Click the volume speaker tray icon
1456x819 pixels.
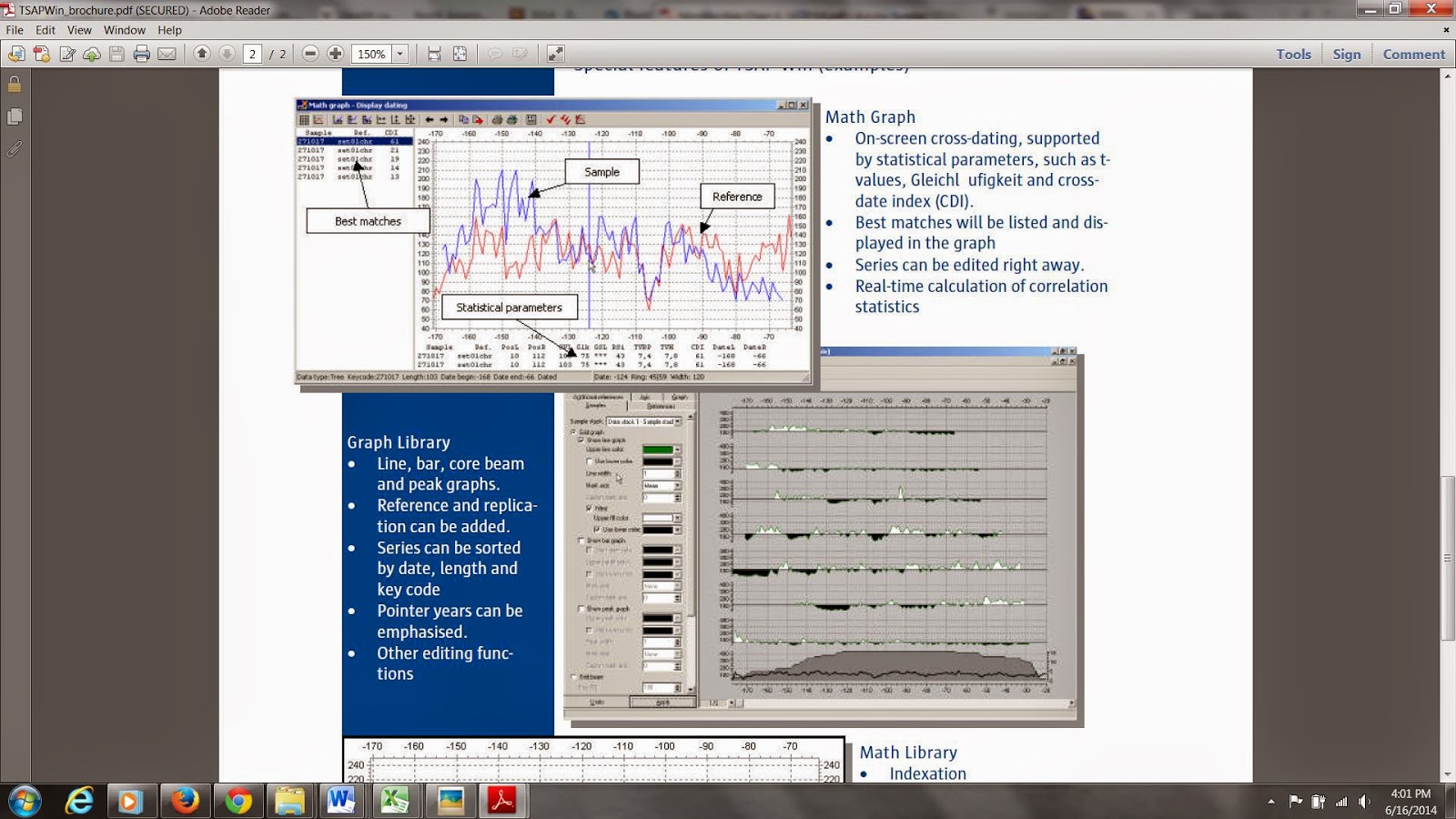point(1364,802)
